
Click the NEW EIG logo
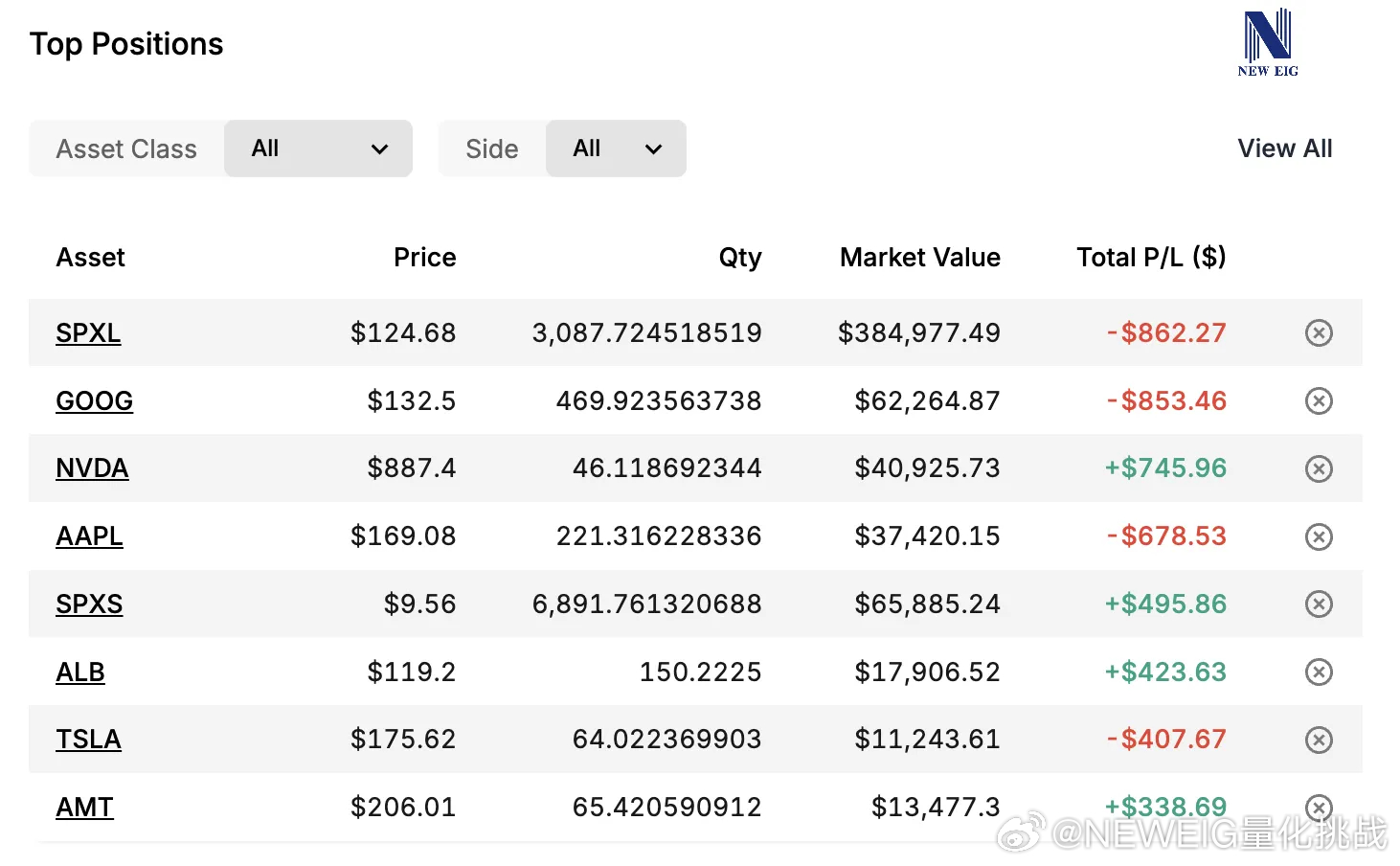coord(1268,43)
